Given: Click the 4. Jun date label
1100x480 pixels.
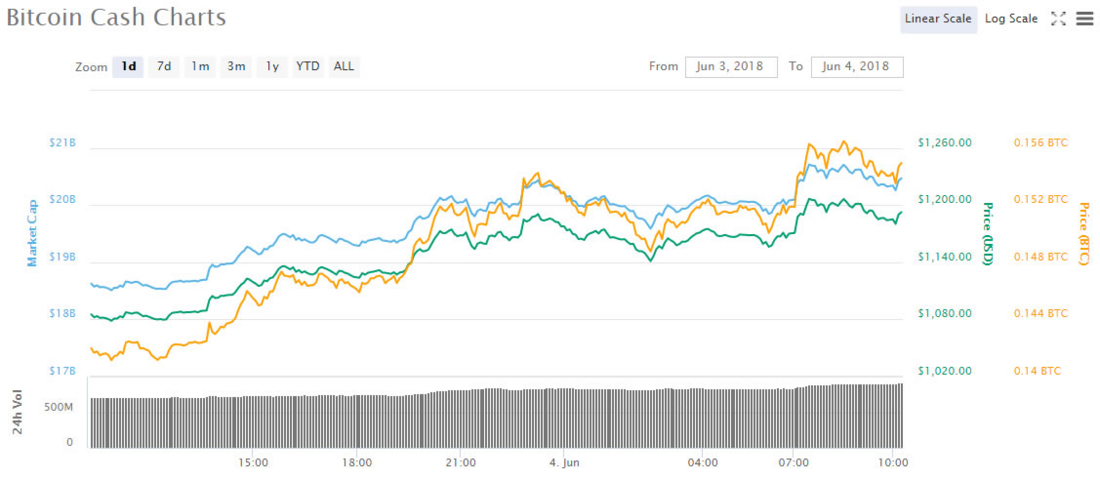Looking at the screenshot, I should pos(564,462).
